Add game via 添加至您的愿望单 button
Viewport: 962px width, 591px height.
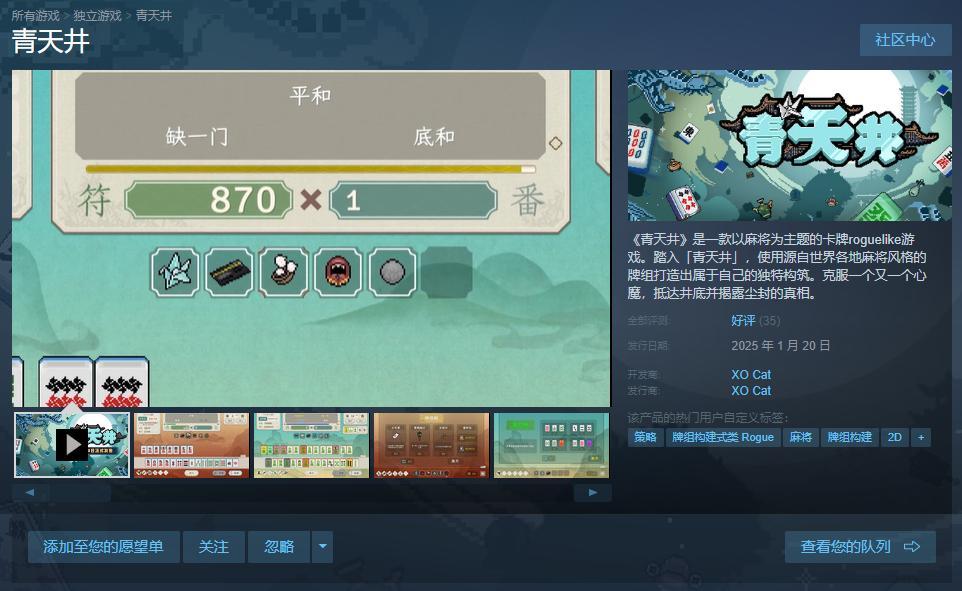coord(104,547)
